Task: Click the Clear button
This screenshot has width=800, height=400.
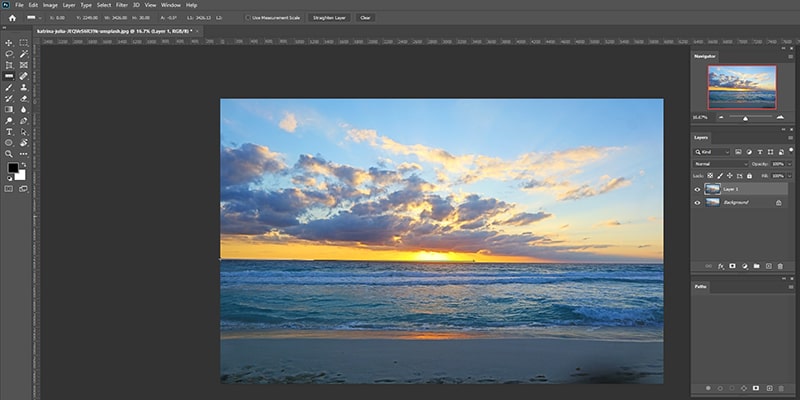Action: click(365, 18)
